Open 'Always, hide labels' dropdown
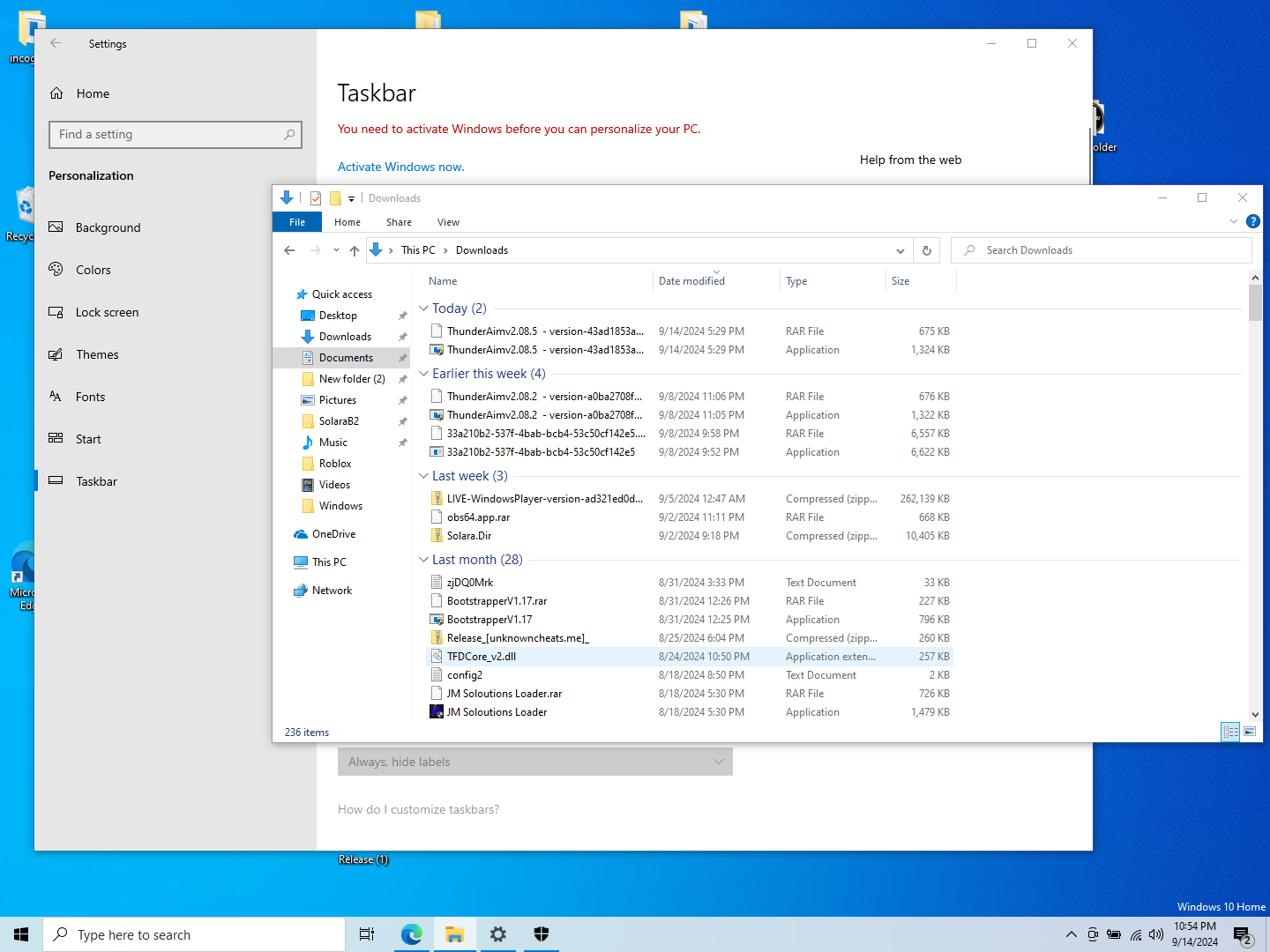1270x952 pixels. coord(535,762)
